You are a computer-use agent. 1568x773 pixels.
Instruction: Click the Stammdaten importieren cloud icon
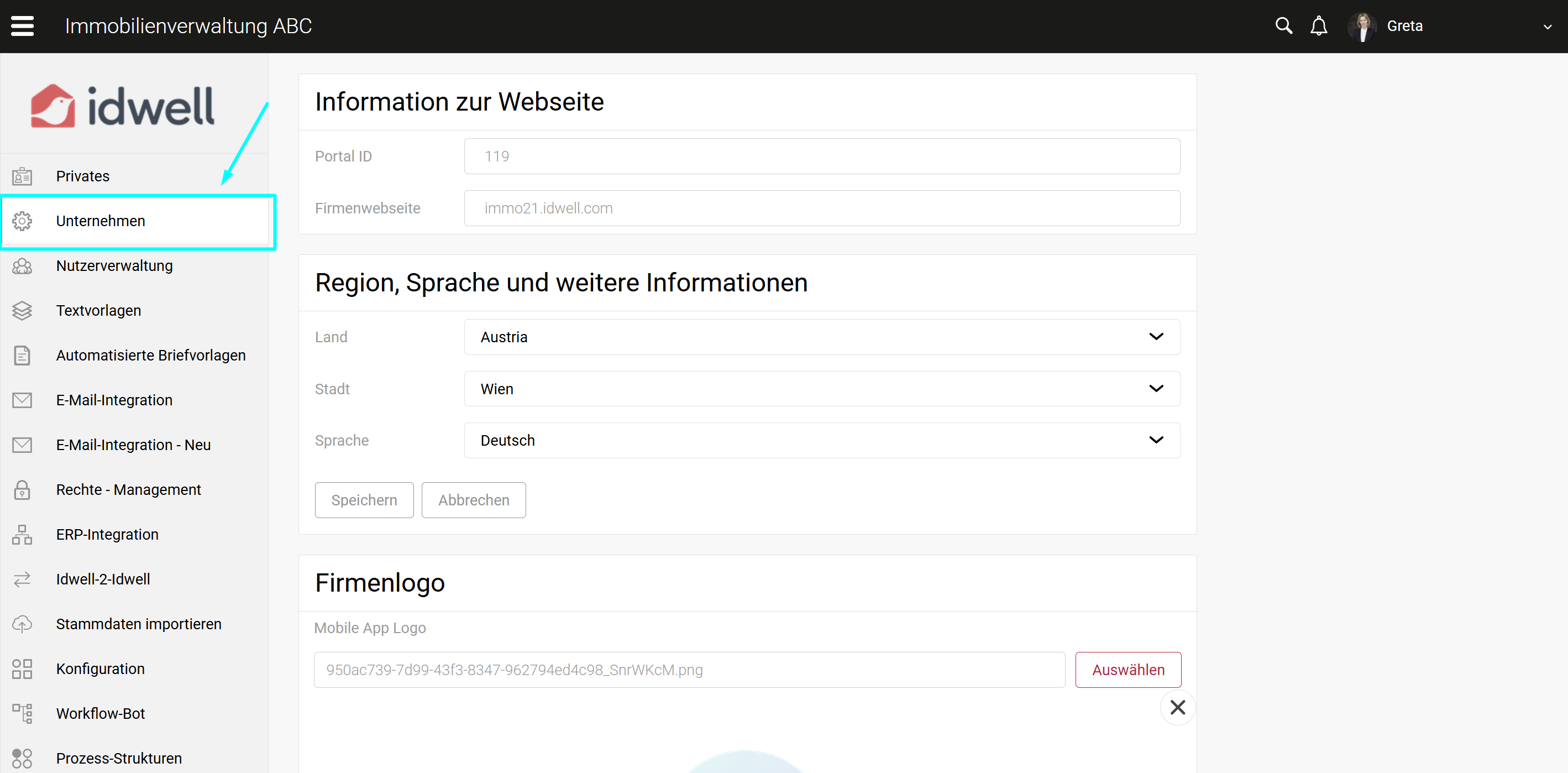[x=22, y=624]
